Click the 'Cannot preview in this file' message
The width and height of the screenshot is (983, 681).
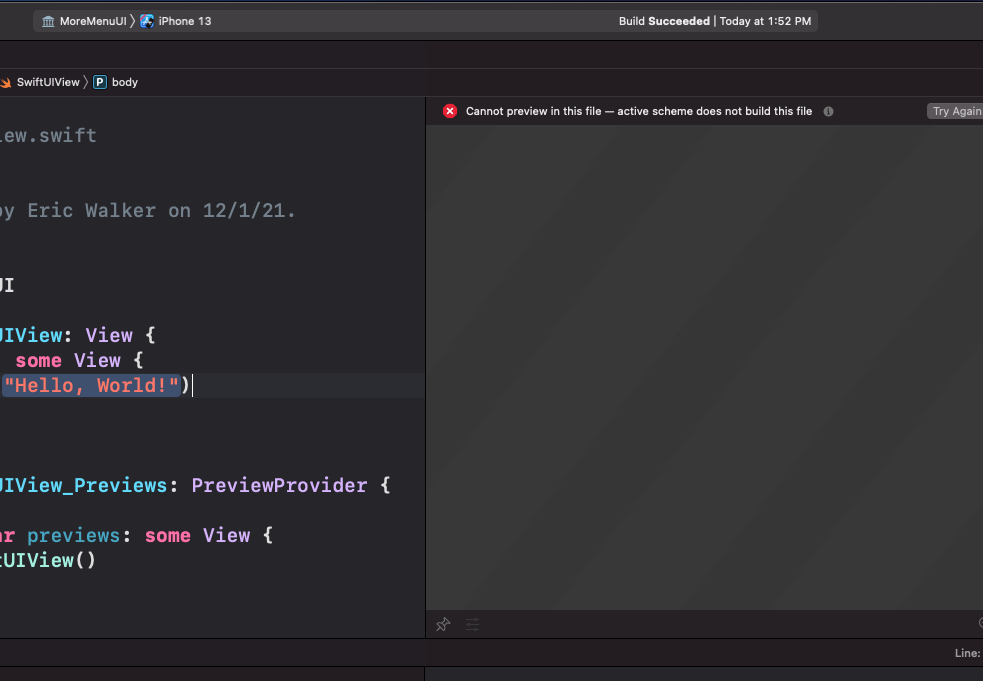(638, 111)
